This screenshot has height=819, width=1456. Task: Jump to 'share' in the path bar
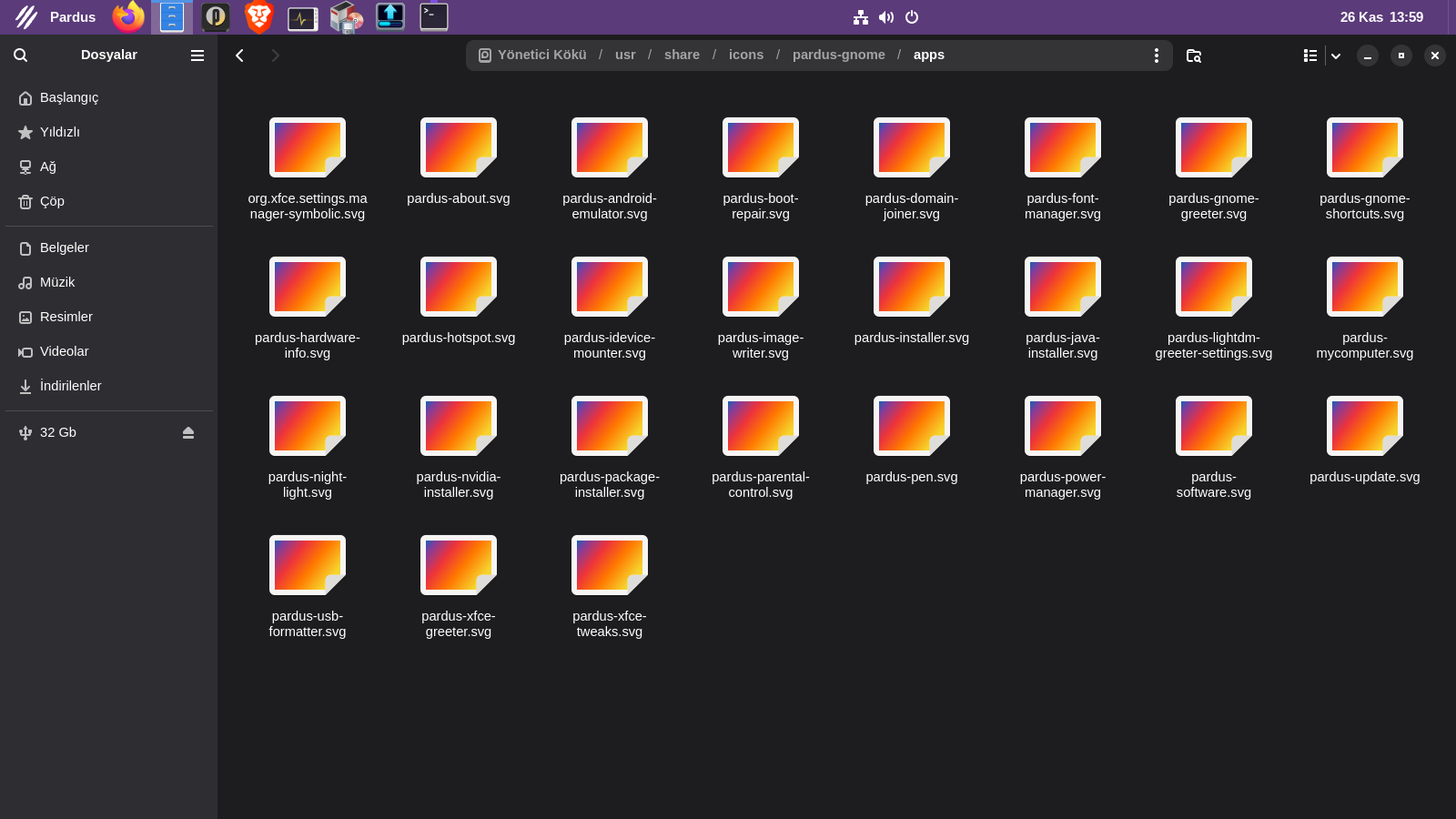pos(682,56)
